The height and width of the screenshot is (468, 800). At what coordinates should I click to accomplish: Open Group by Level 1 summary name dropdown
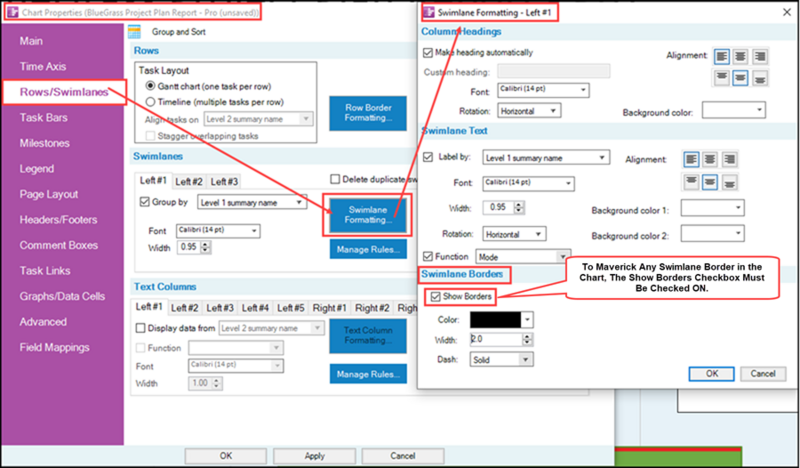252,203
